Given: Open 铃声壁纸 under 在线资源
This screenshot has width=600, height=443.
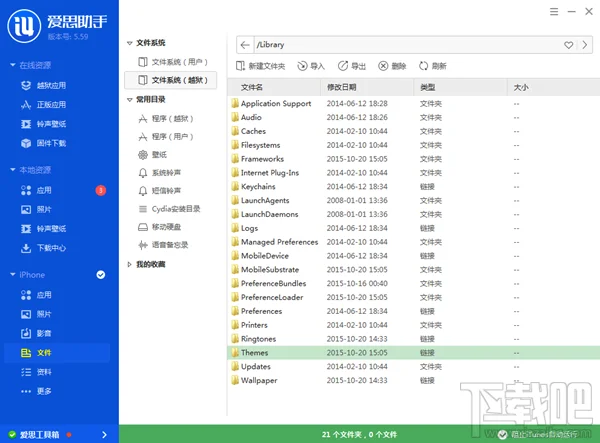Looking at the screenshot, I should [x=43, y=124].
